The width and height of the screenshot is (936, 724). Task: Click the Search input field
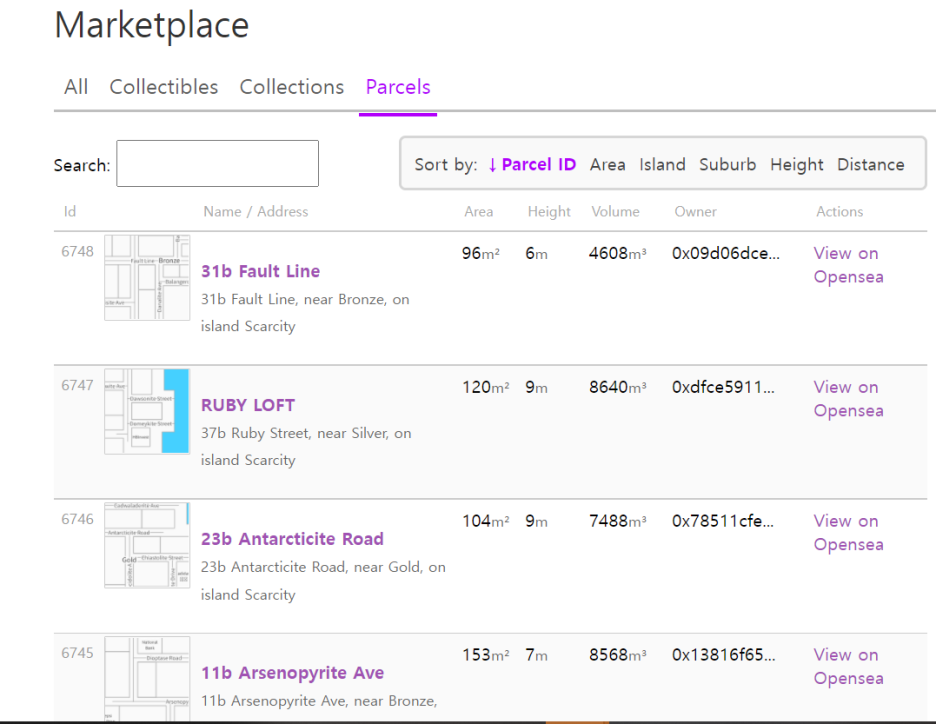point(217,164)
